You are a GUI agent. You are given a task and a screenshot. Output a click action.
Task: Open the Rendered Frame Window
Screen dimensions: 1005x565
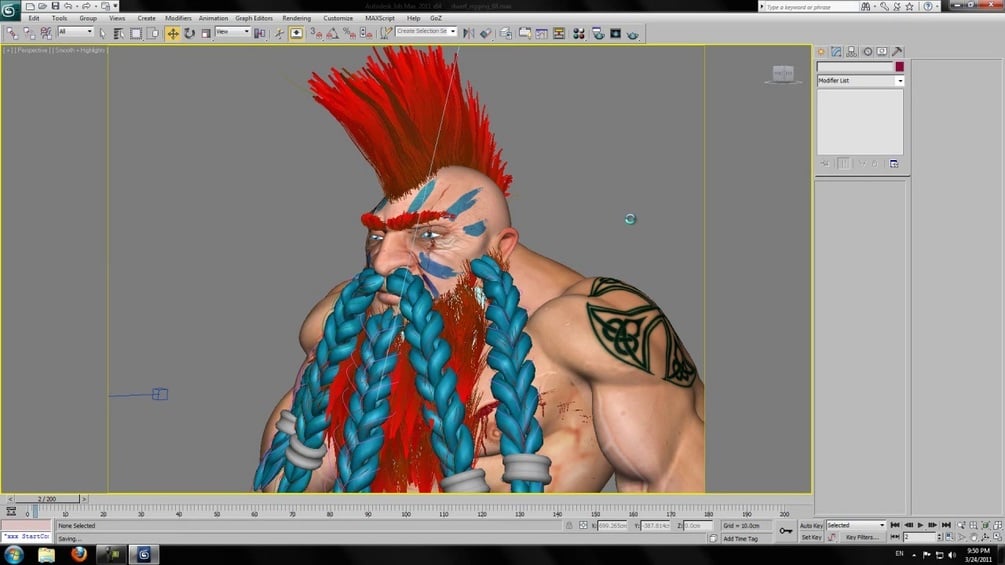(615, 33)
